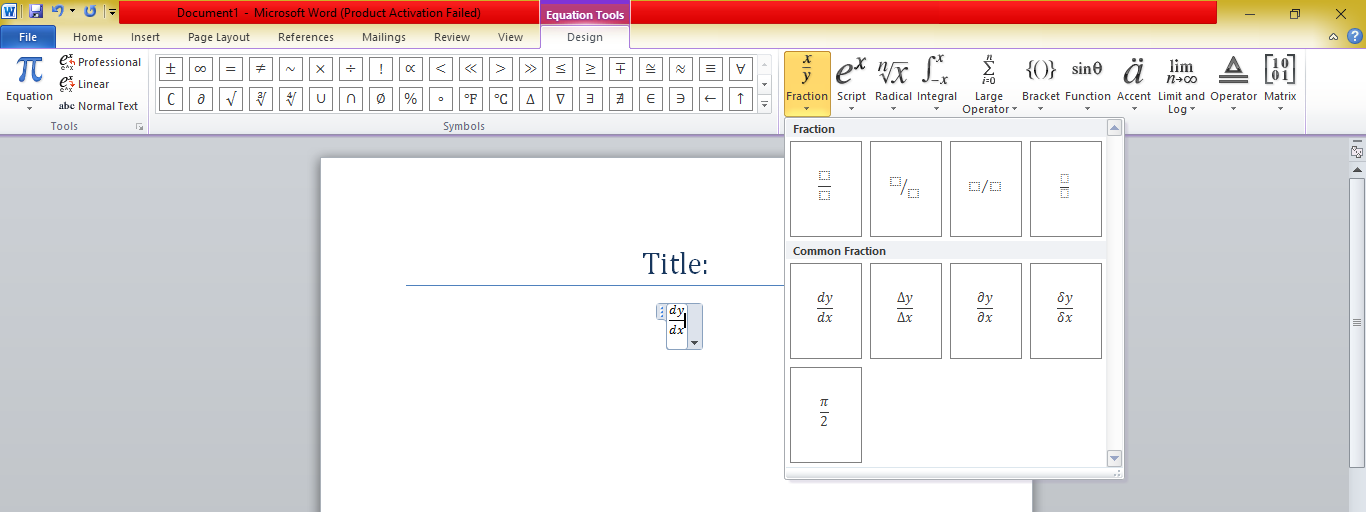Image resolution: width=1366 pixels, height=512 pixels.
Task: Choose the stacked fraction template
Action: click(x=825, y=188)
